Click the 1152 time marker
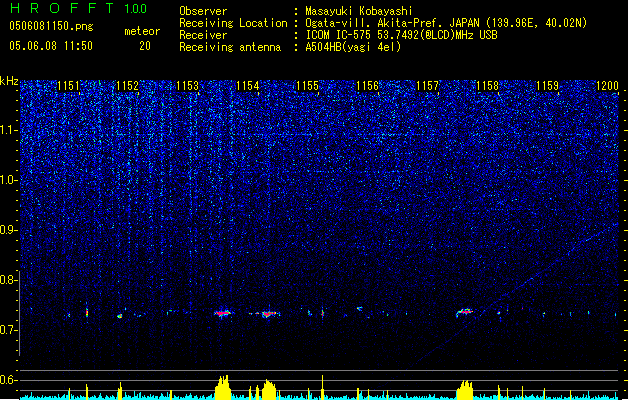This screenshot has width=629, height=400. point(127,85)
